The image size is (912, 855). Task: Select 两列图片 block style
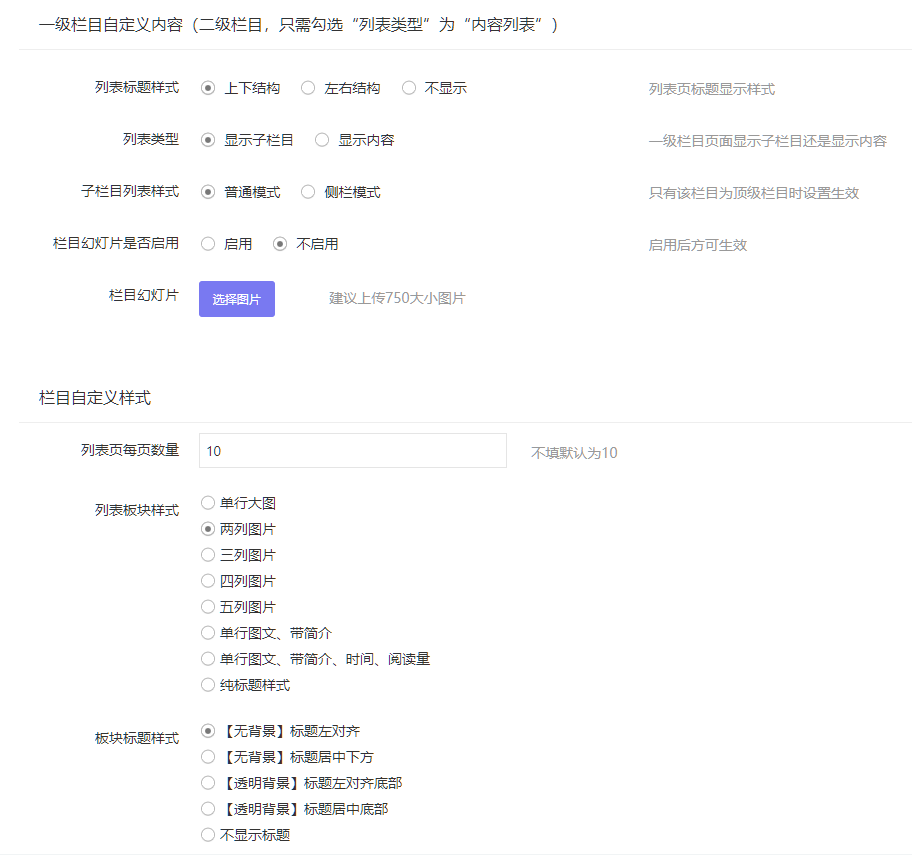[x=208, y=529]
